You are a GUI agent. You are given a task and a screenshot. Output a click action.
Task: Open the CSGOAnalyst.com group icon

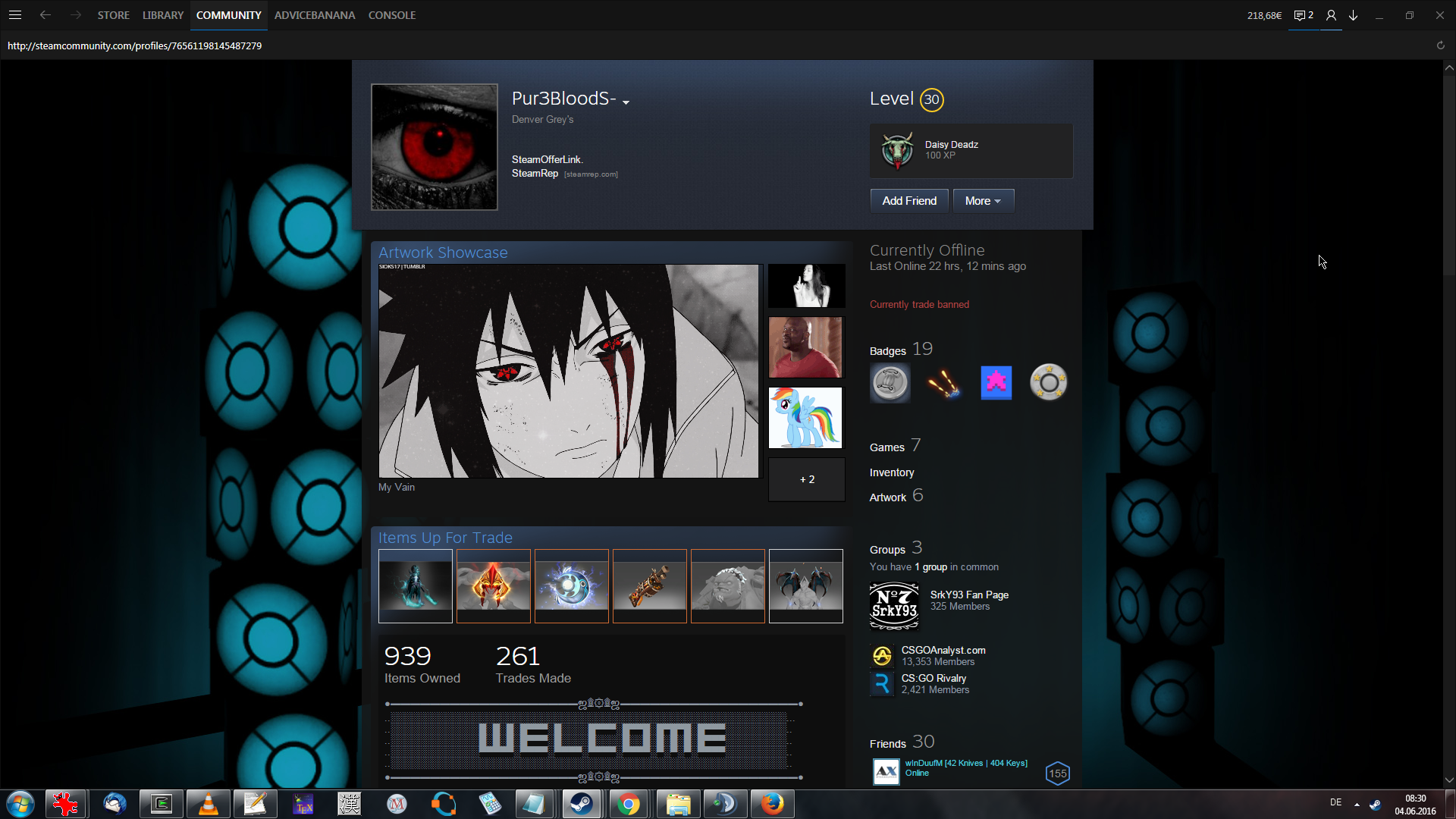(882, 656)
